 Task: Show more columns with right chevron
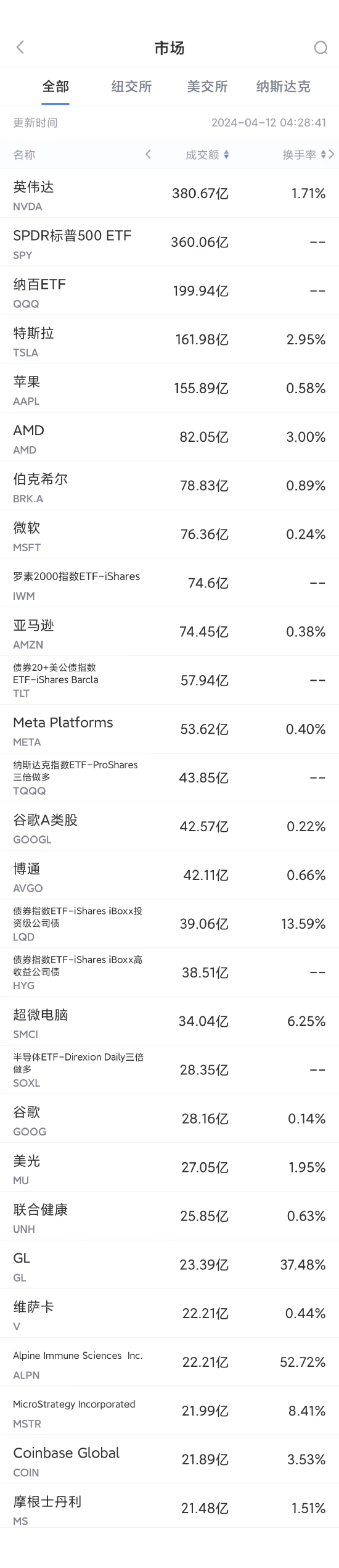(332, 154)
